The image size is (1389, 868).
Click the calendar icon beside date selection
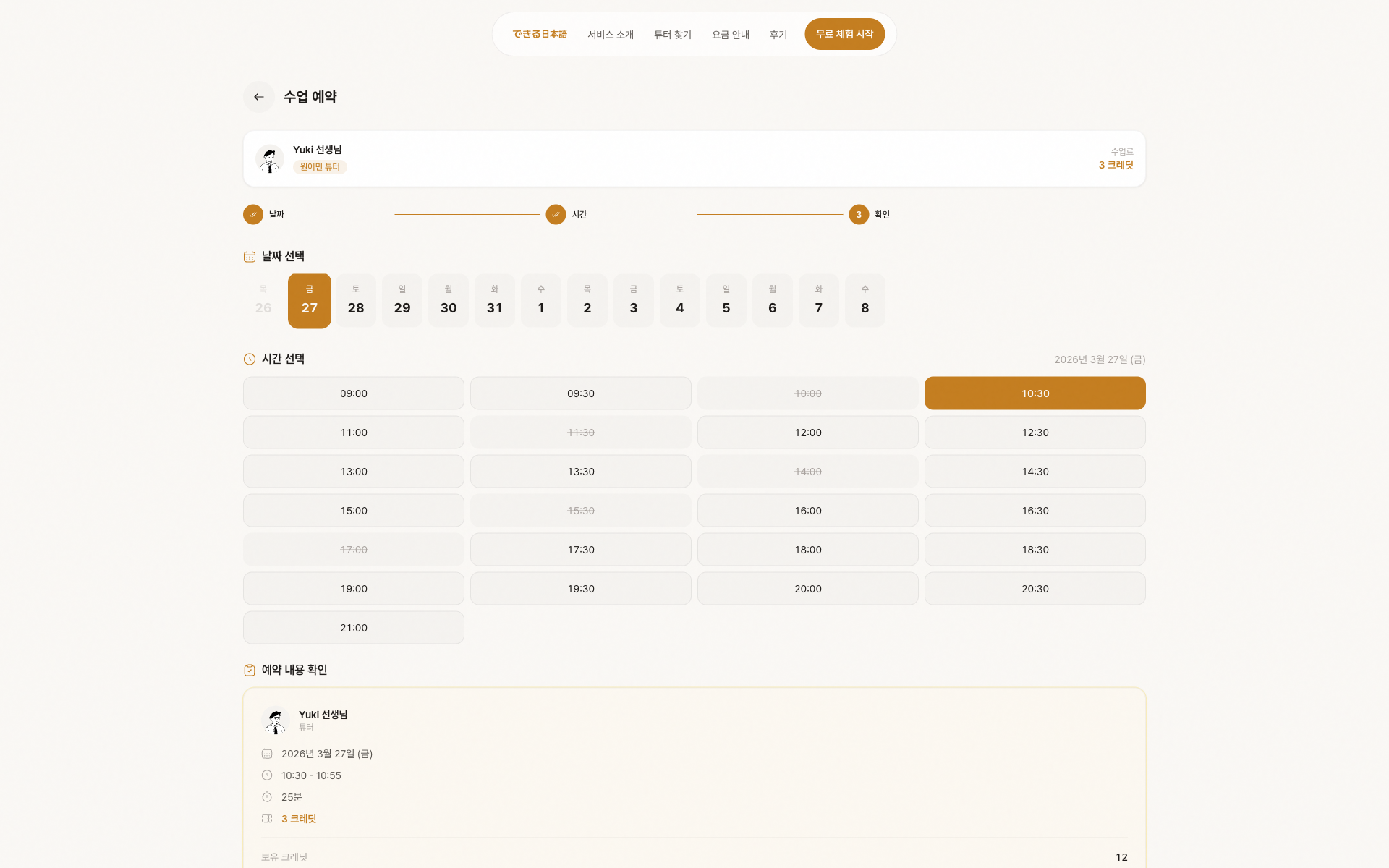click(x=250, y=257)
